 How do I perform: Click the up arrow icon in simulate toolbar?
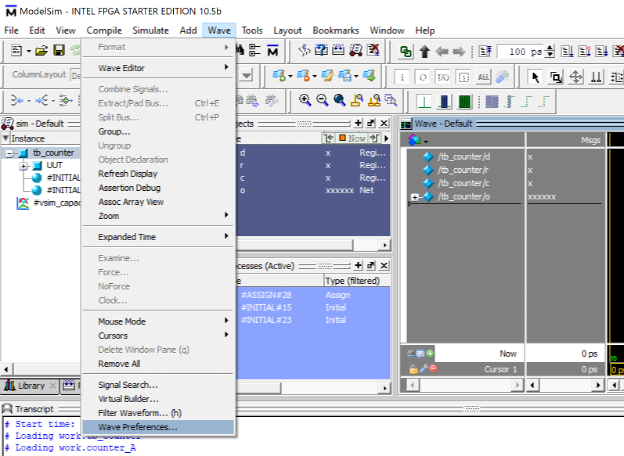[x=424, y=51]
